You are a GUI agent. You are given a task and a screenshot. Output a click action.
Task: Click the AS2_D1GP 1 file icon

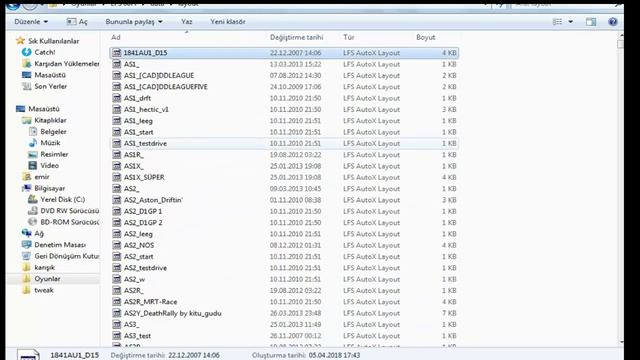(117, 211)
